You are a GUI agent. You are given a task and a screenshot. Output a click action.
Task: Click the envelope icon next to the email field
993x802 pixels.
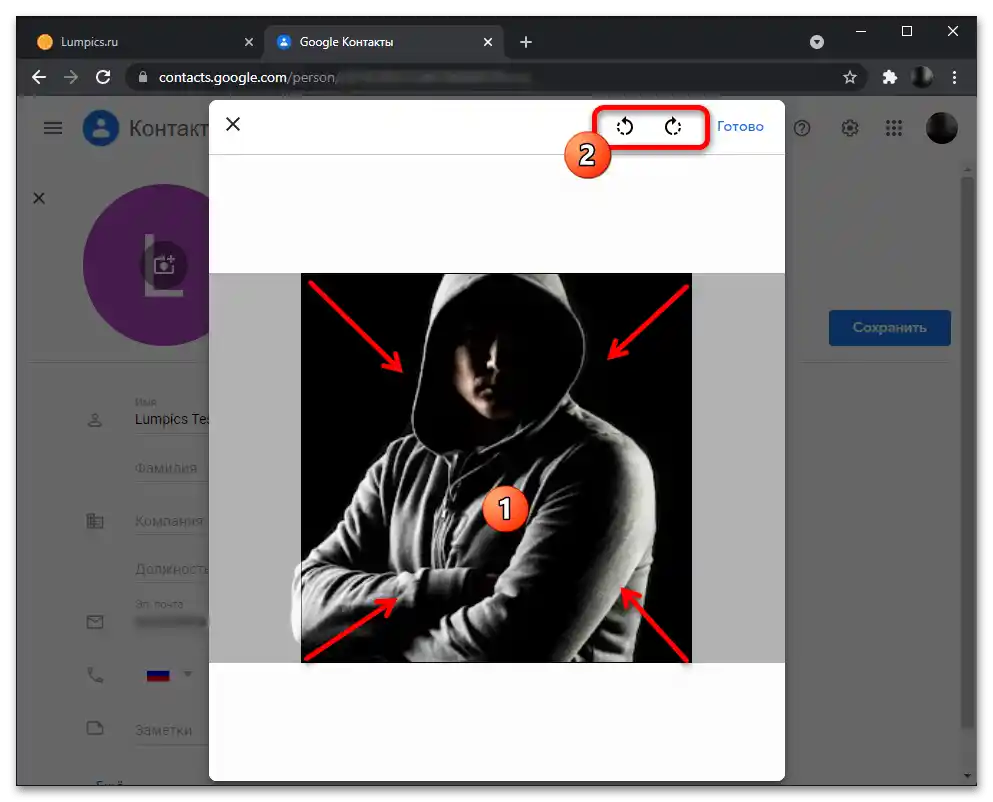click(x=95, y=622)
